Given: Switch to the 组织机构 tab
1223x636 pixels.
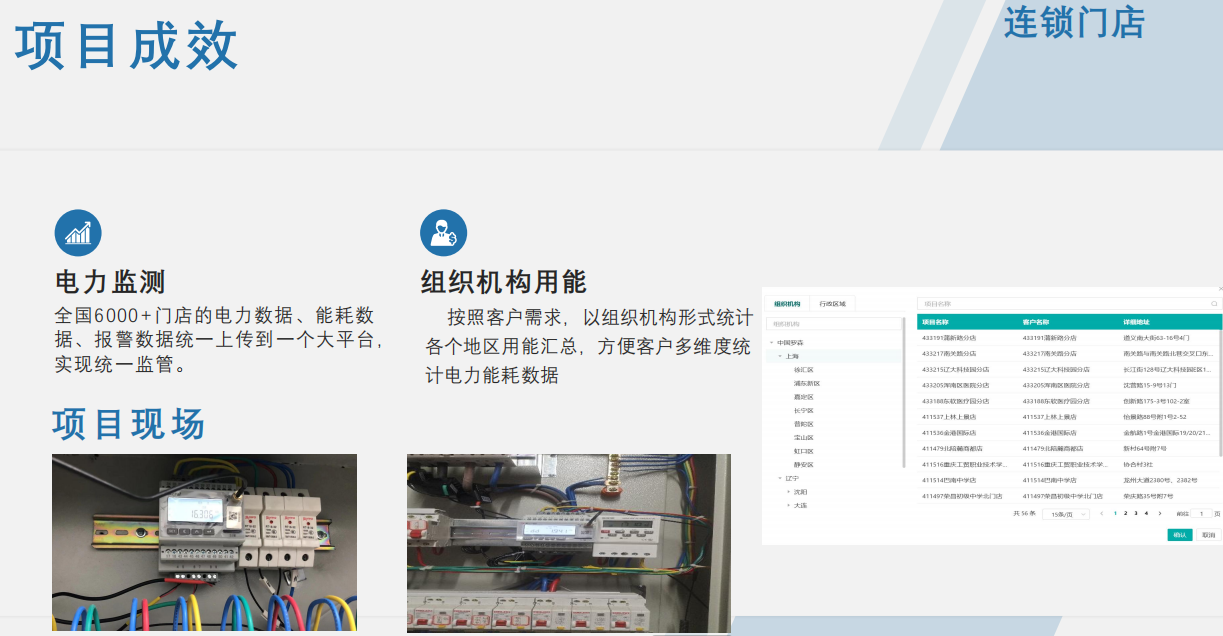Looking at the screenshot, I should point(787,304).
